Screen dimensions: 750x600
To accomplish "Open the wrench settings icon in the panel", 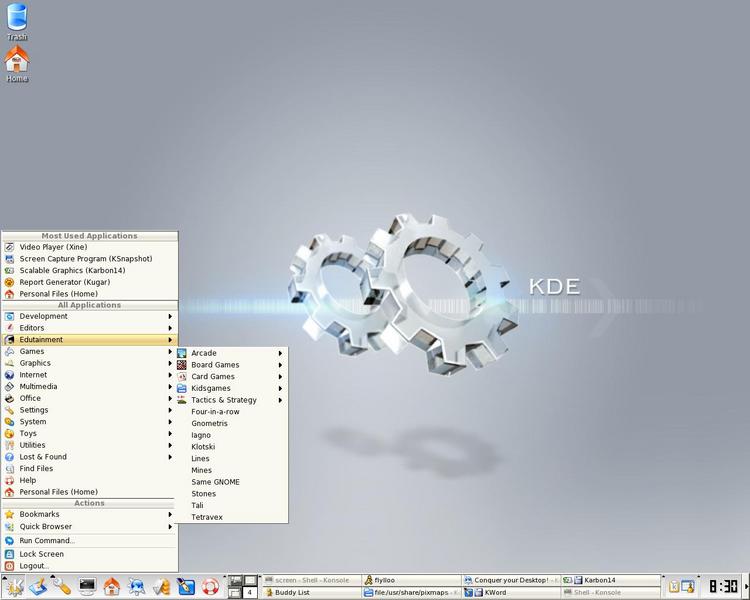I will tap(62, 587).
